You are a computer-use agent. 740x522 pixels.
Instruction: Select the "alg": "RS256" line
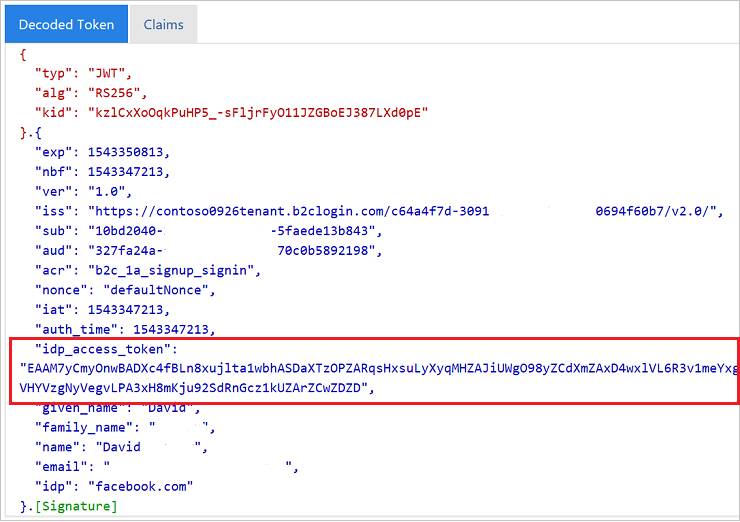pyautogui.click(x=91, y=93)
